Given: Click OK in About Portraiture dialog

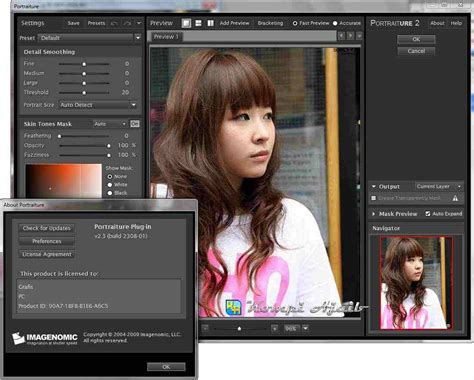Looking at the screenshot, I should pos(166,367).
